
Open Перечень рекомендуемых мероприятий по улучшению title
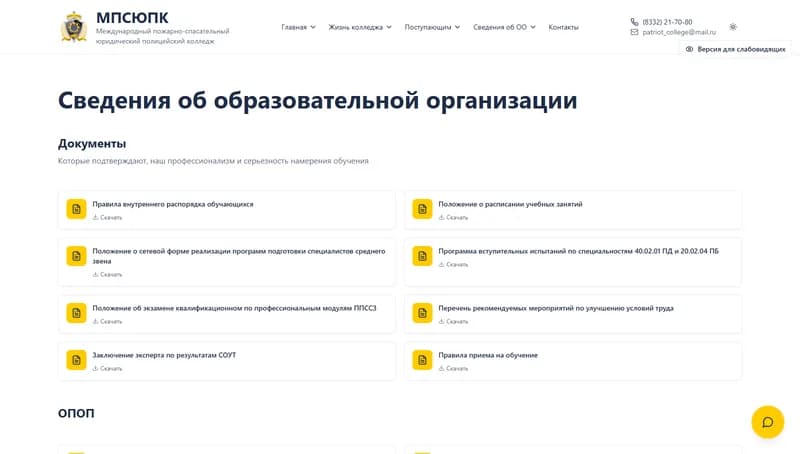point(556,308)
